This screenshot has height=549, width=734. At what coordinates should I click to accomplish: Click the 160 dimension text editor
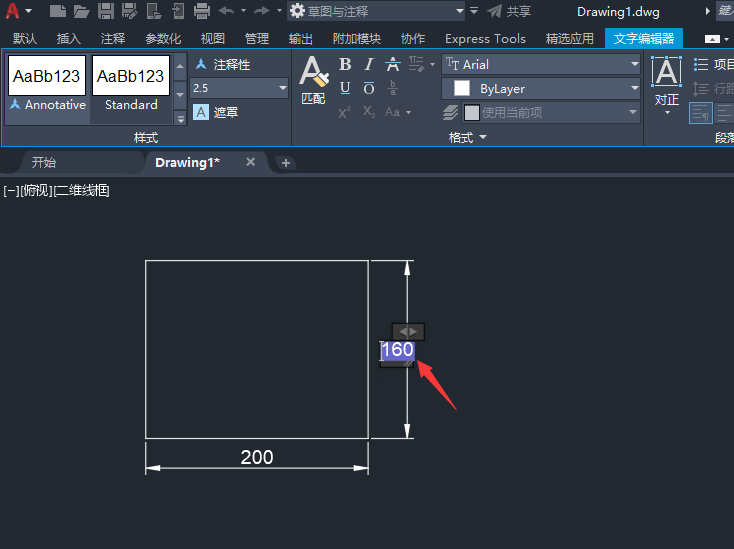coord(397,350)
